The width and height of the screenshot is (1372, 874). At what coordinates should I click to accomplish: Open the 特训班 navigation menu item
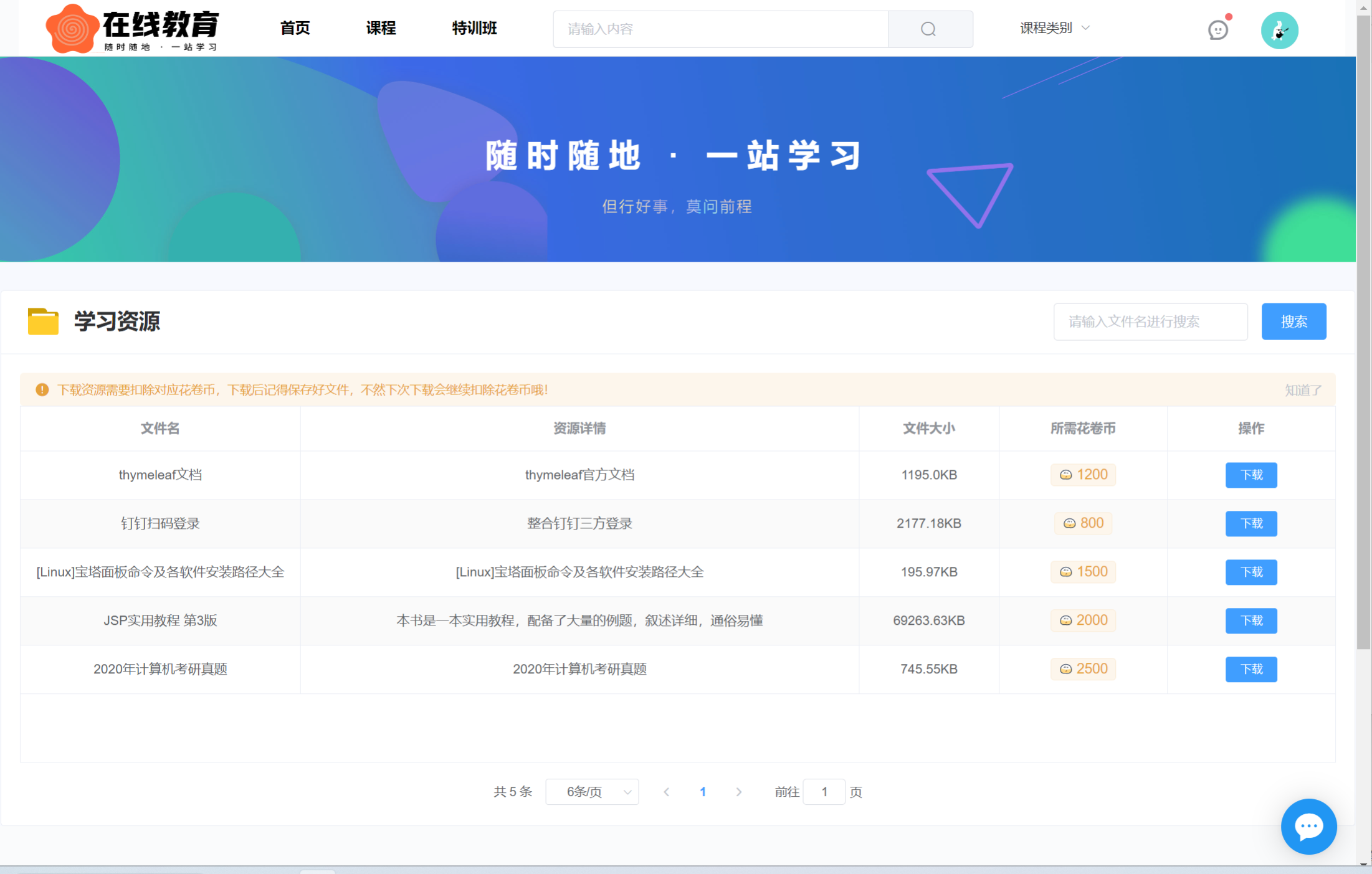474,28
